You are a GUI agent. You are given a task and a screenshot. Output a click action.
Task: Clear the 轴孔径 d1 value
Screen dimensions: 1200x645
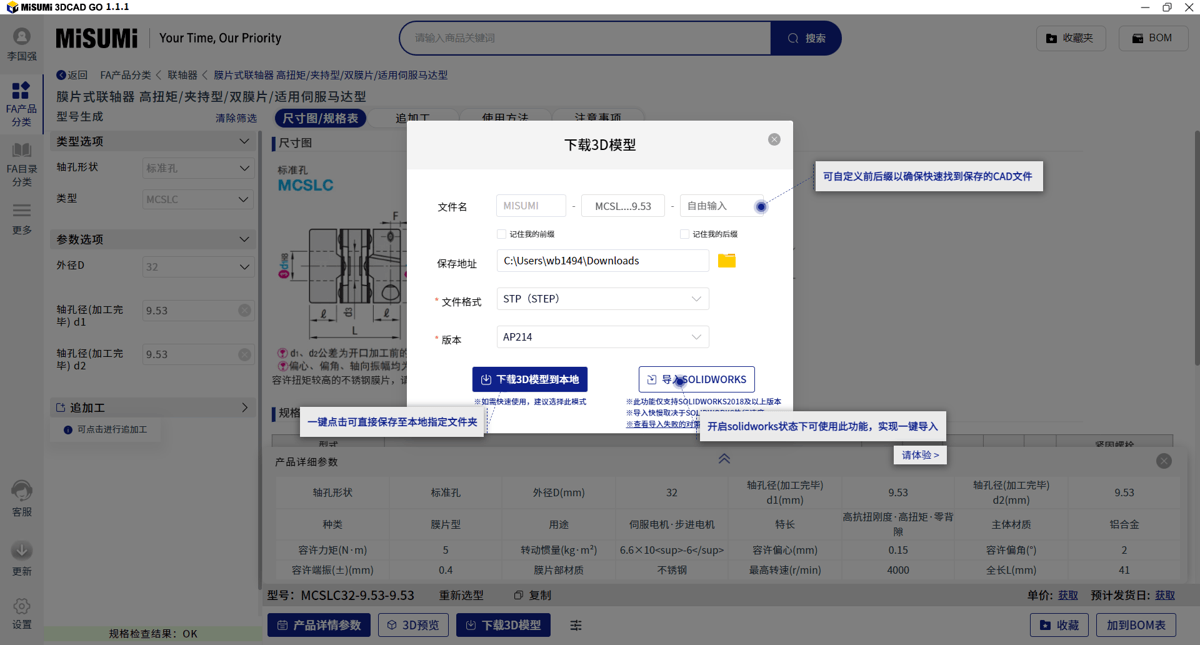point(244,311)
